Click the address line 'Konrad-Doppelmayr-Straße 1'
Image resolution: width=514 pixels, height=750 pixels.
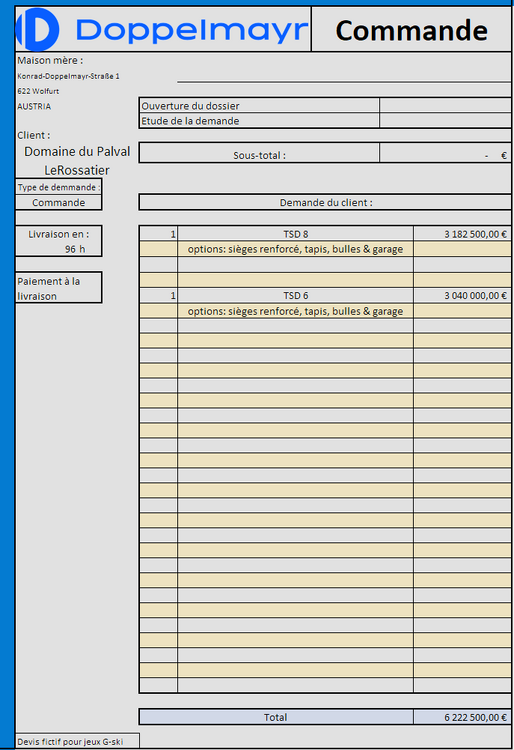pos(68,76)
